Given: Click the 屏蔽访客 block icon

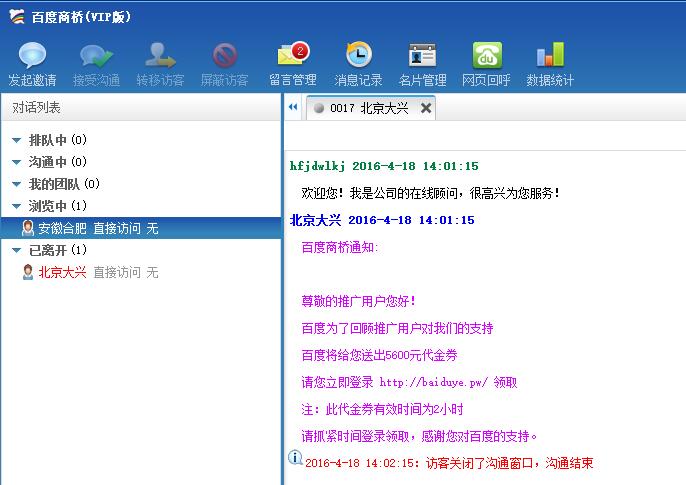Looking at the screenshot, I should 224,56.
